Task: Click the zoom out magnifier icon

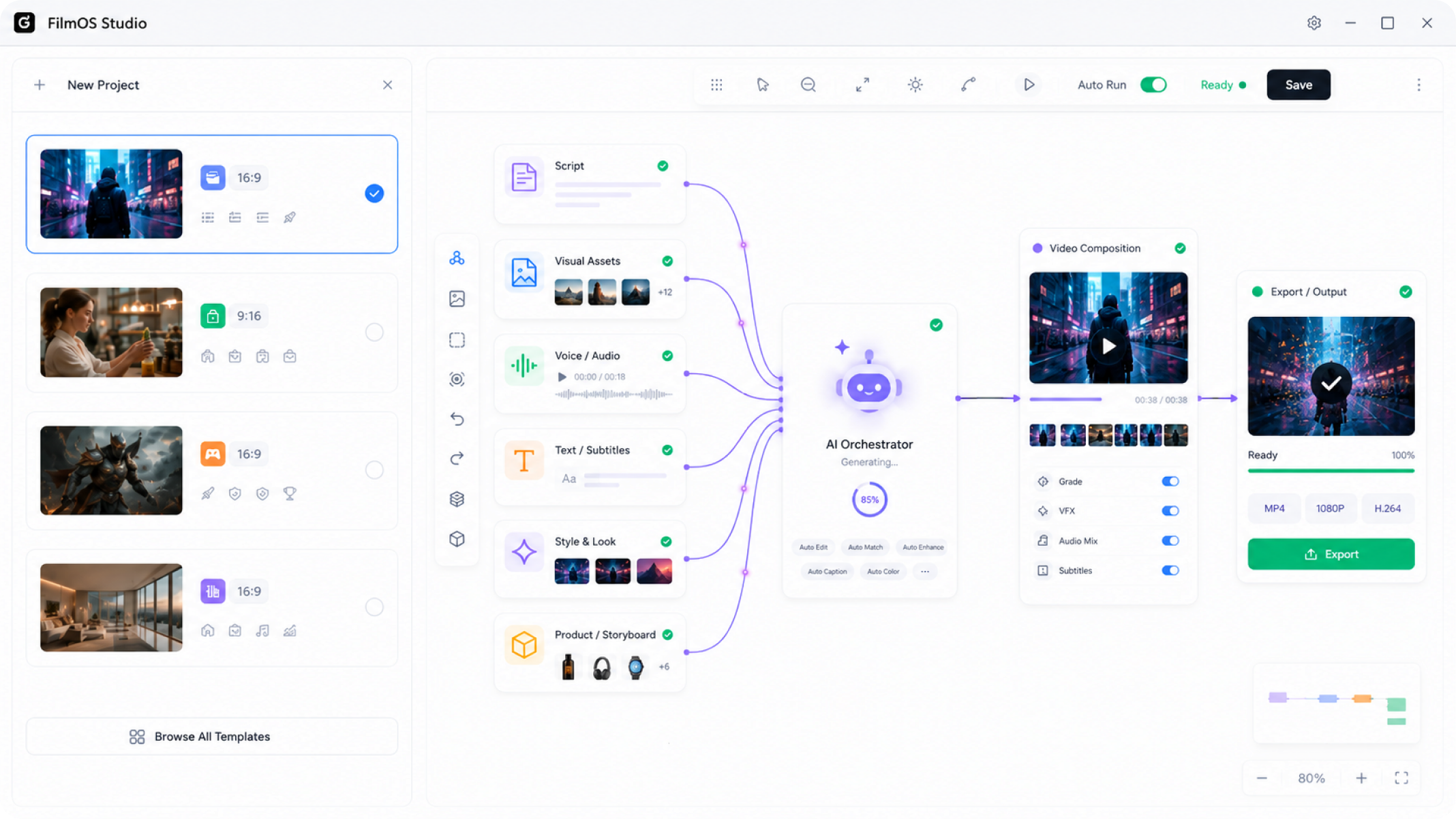Action: [x=808, y=84]
